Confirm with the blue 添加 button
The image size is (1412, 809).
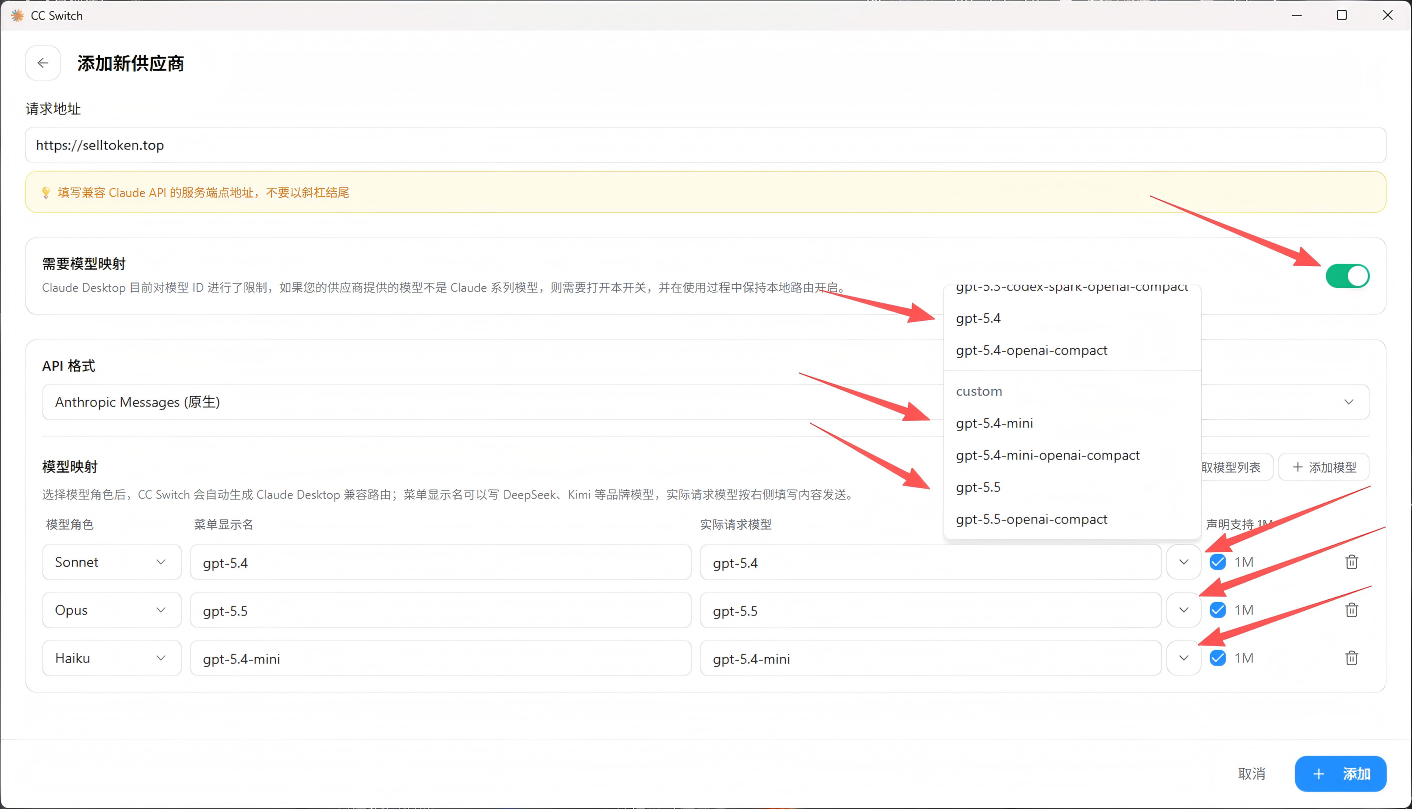click(1340, 774)
